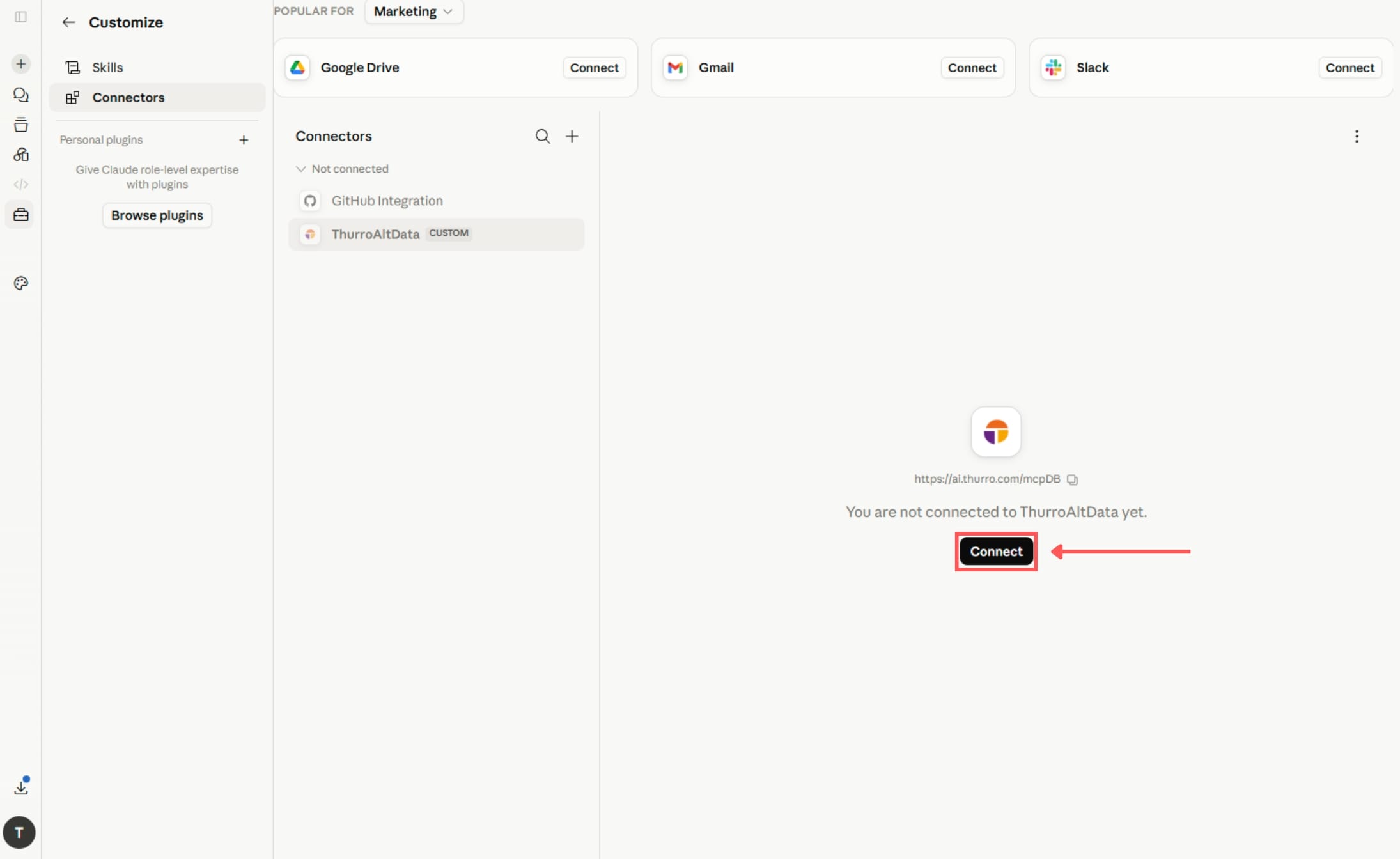Open the chats icon in sidebar

click(x=20, y=95)
